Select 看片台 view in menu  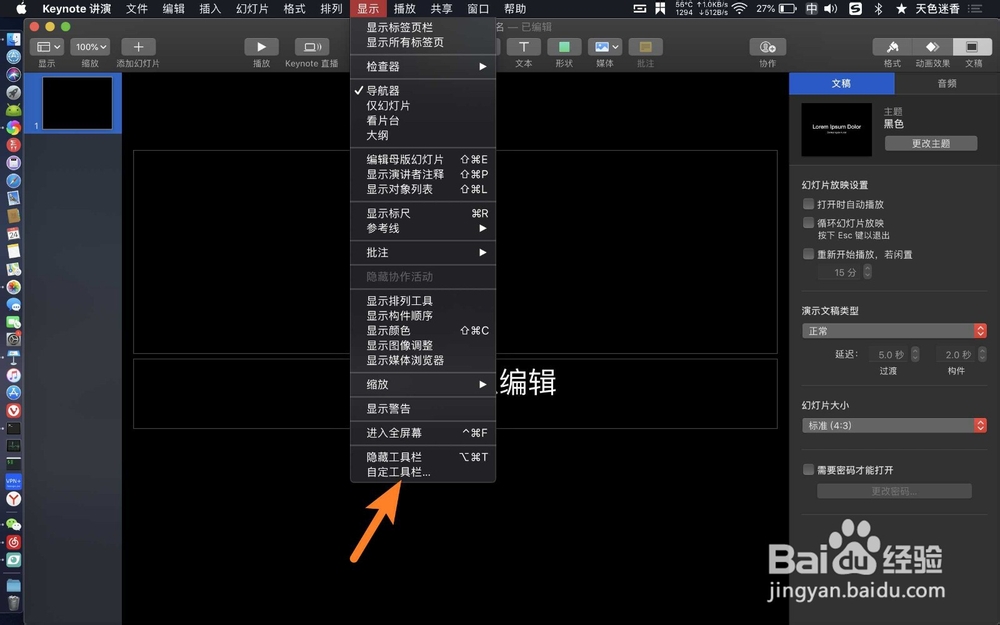click(423, 121)
